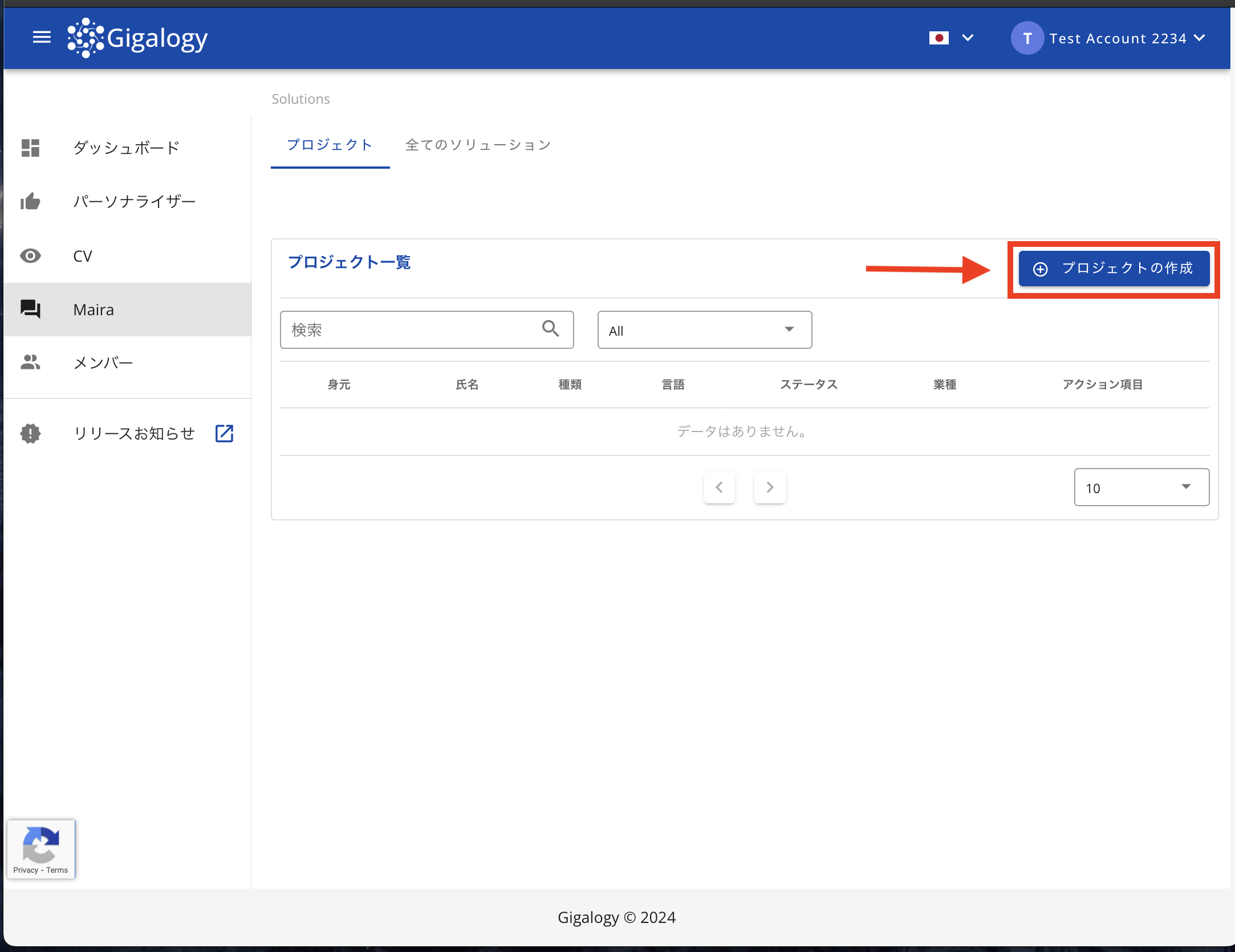Viewport: 1235px width, 952px height.
Task: Toggle the sidebar with the hamburger icon
Action: coord(41,36)
